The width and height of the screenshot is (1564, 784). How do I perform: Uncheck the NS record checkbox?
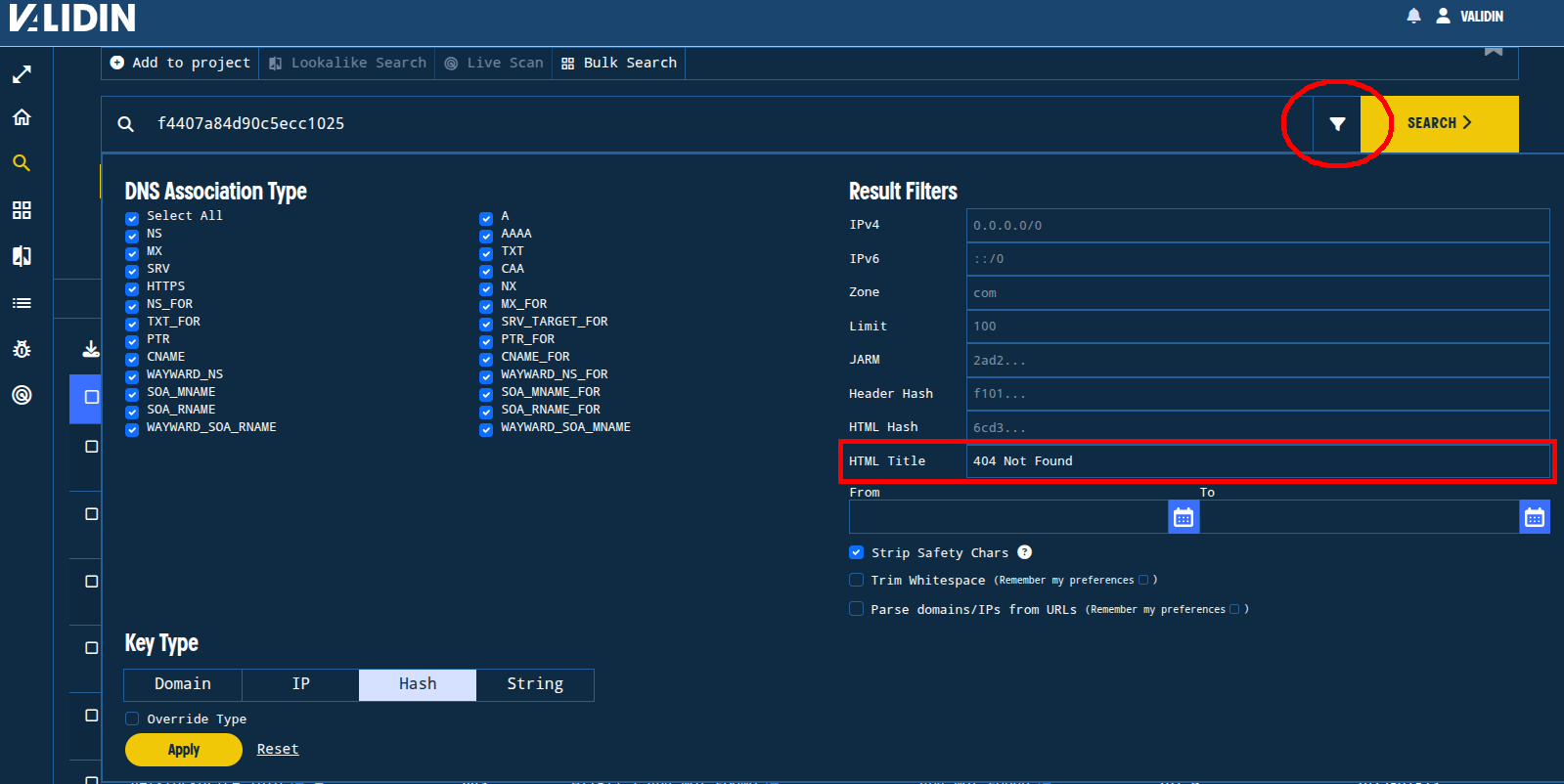pos(132,236)
